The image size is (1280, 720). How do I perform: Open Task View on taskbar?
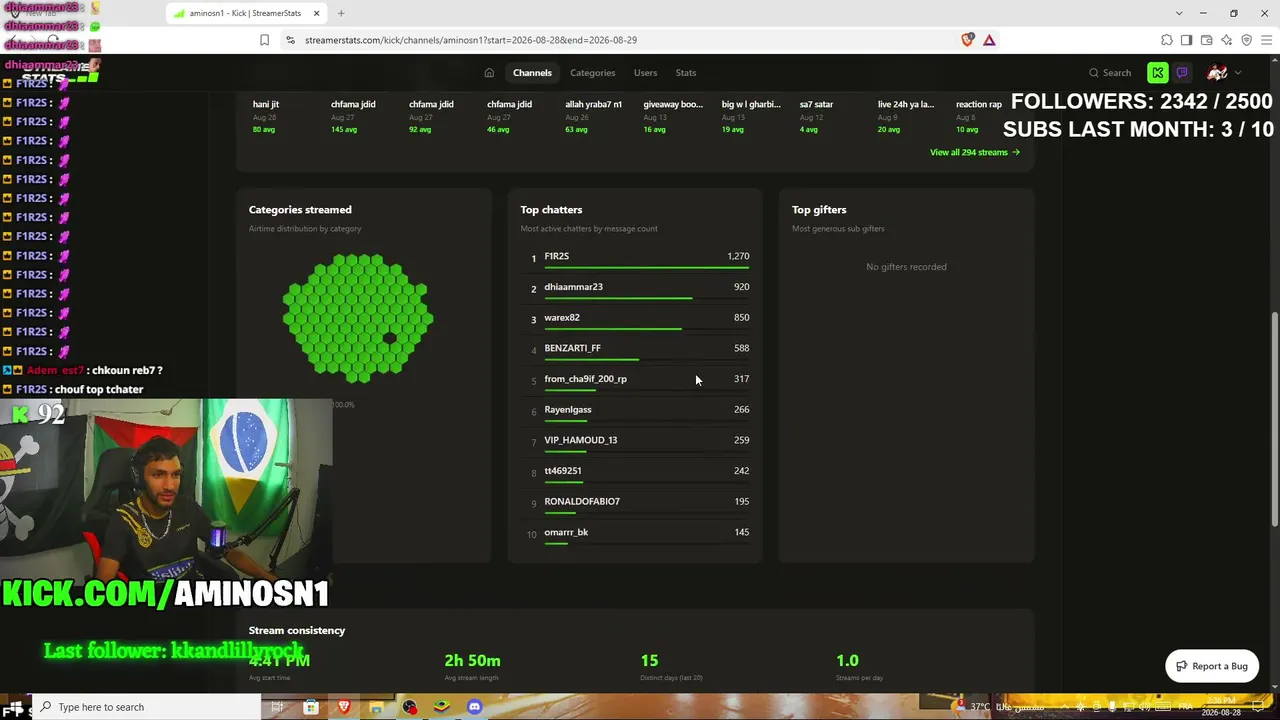pyautogui.click(x=277, y=707)
